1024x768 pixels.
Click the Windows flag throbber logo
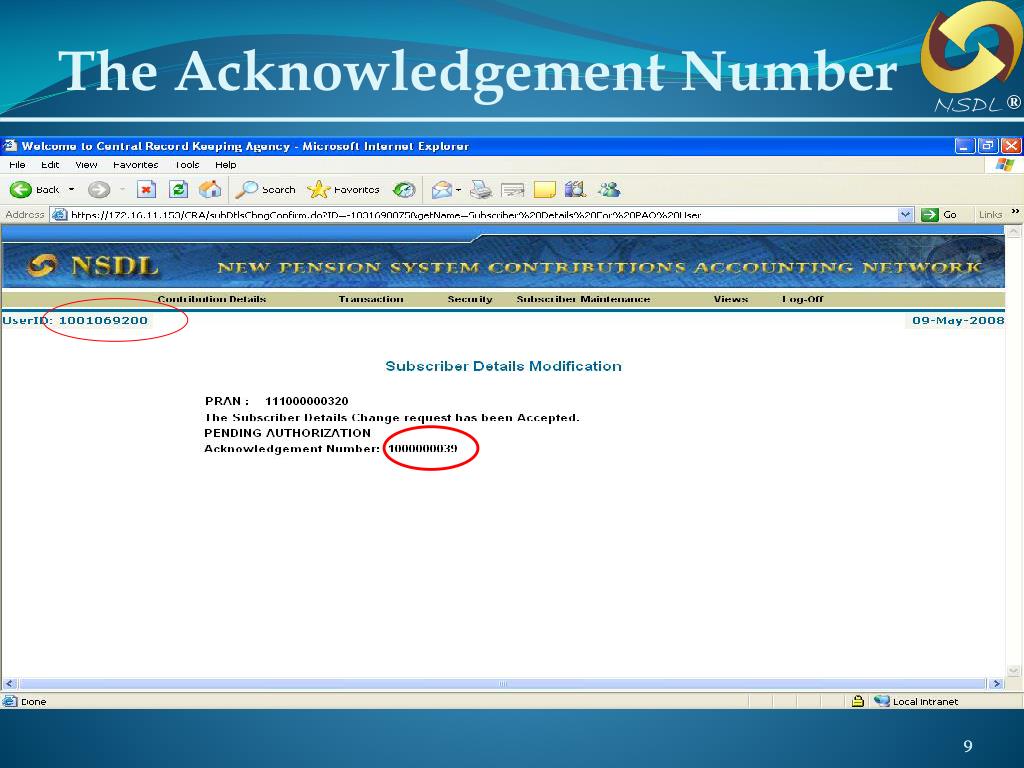click(1005, 165)
